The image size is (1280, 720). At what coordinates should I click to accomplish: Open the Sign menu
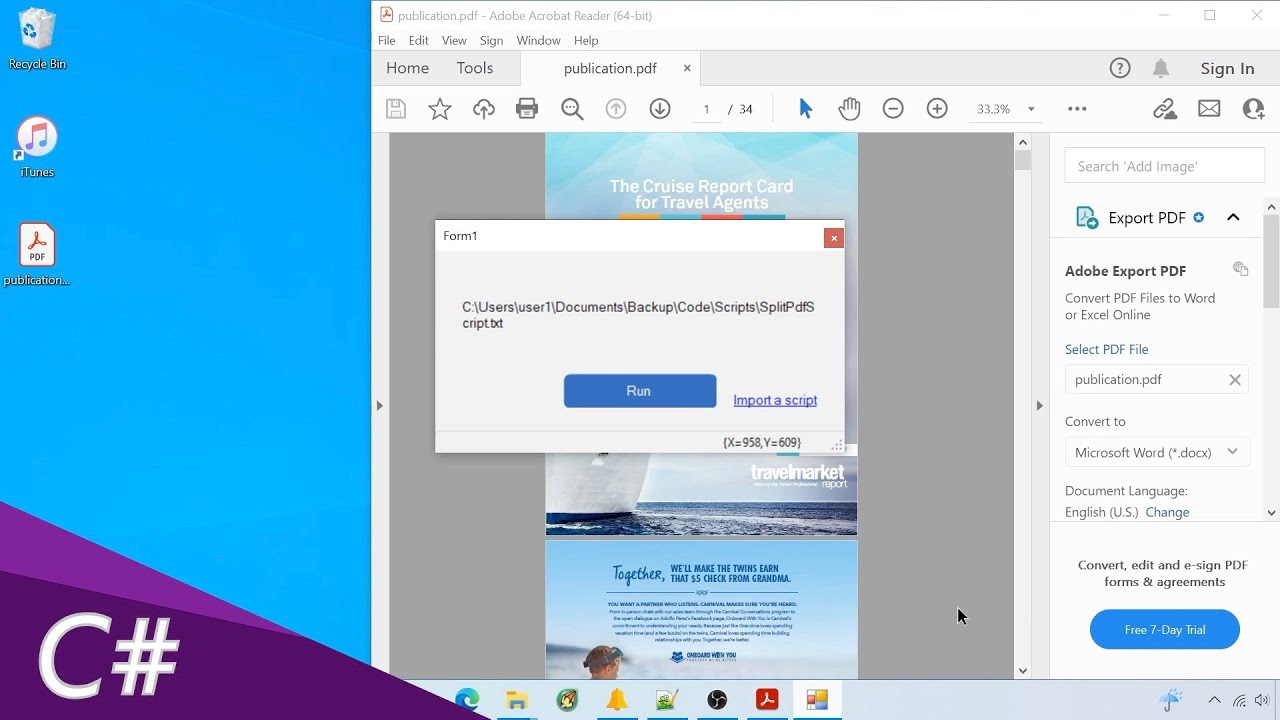click(x=491, y=40)
